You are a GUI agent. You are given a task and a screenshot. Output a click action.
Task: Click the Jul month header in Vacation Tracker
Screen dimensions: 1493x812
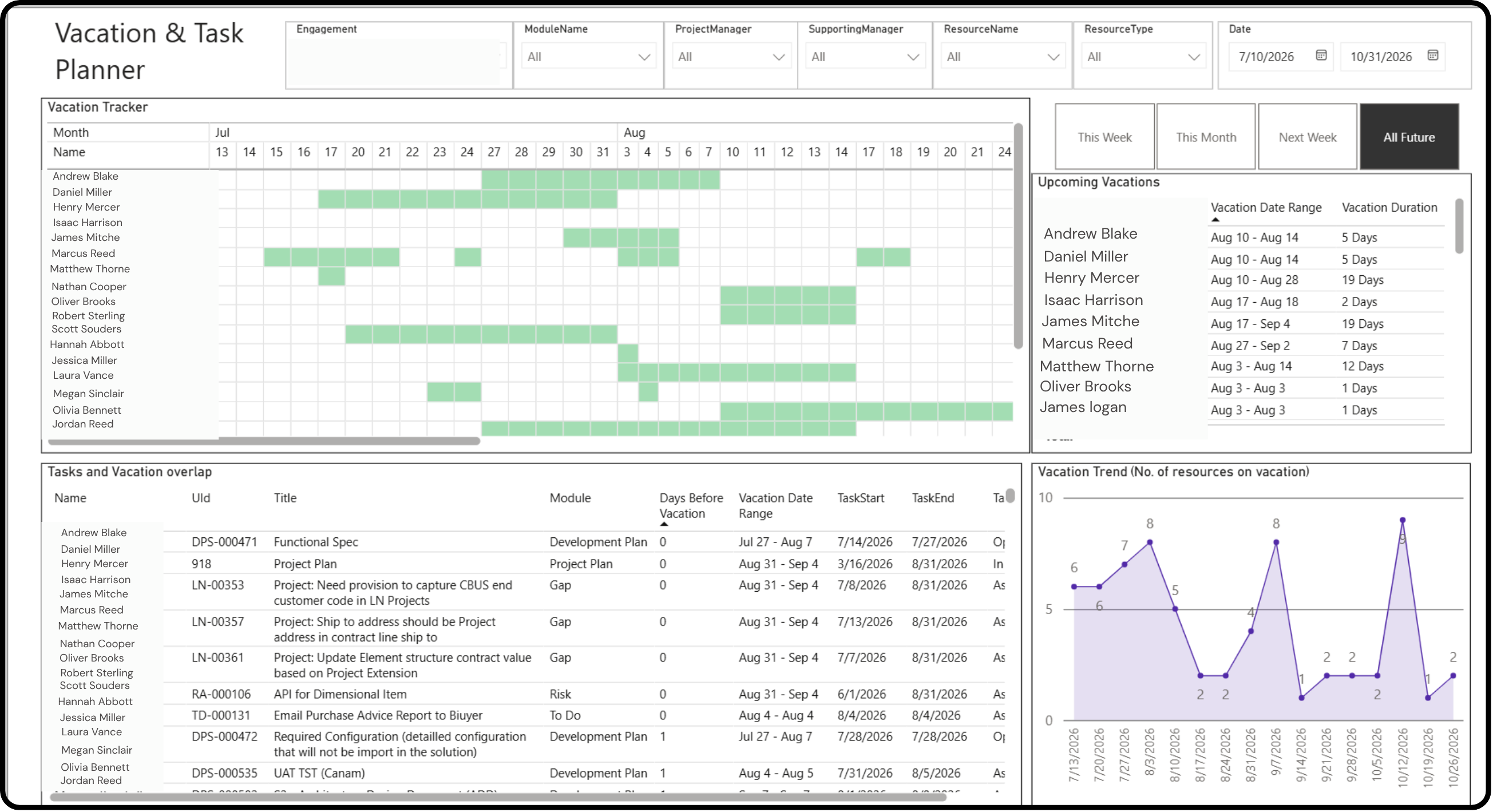tap(222, 133)
